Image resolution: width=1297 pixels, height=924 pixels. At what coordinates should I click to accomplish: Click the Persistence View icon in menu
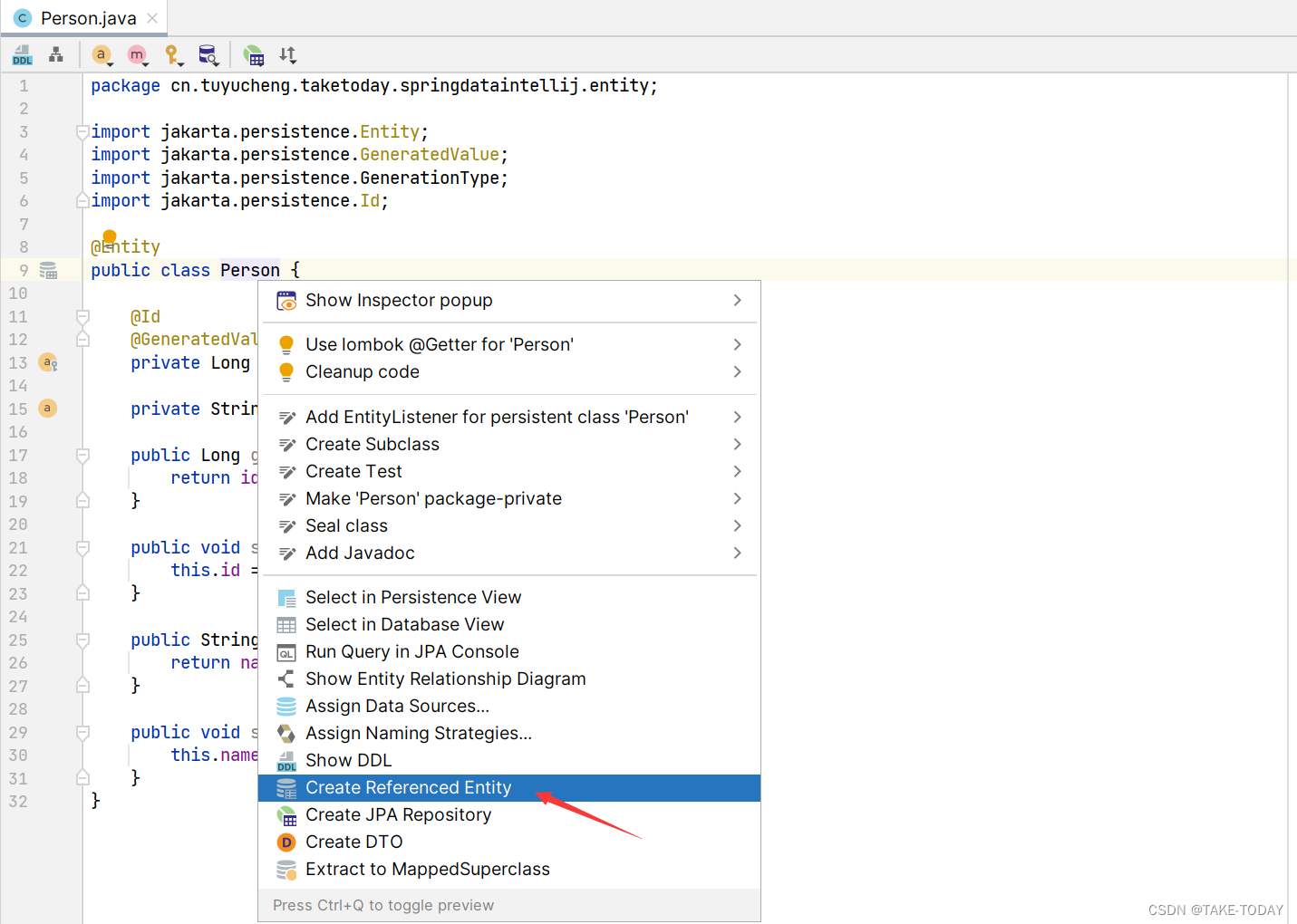[x=286, y=598]
